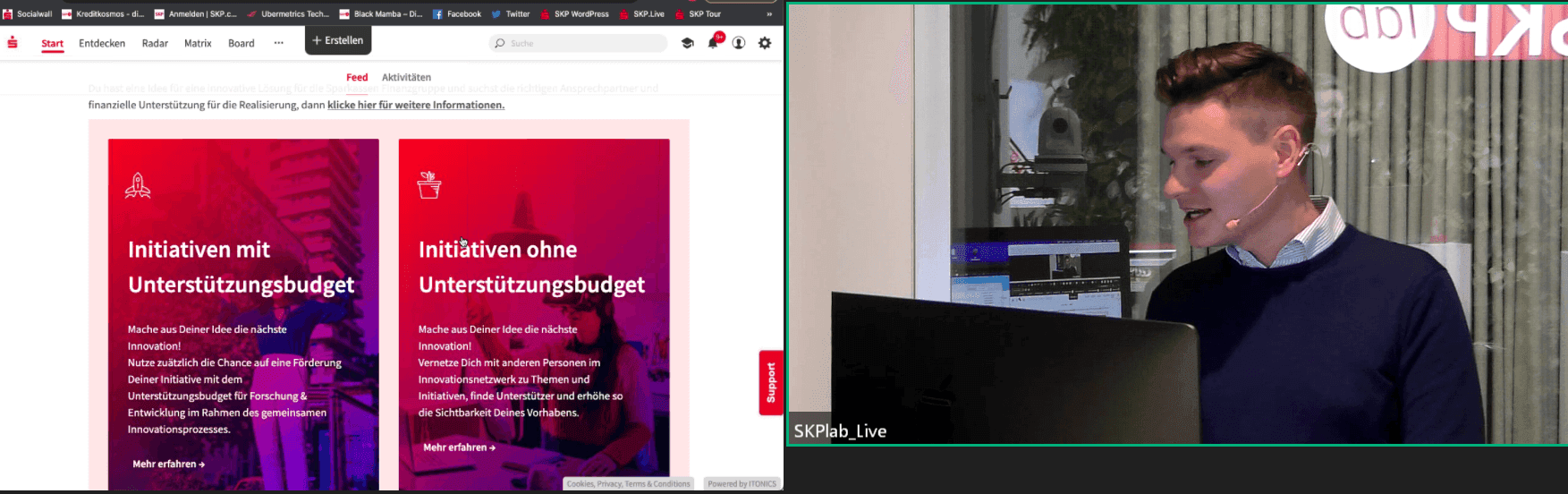This screenshot has width=1568, height=494.
Task: Open the red Support side tab
Action: coord(771,383)
